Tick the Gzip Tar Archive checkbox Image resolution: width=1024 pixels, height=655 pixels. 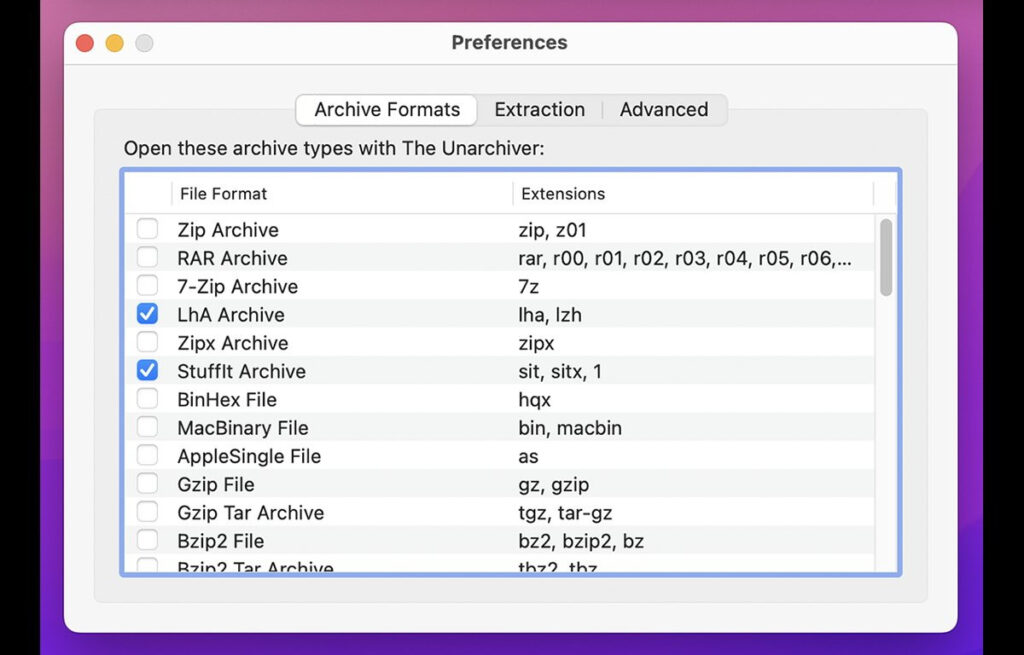coord(147,512)
